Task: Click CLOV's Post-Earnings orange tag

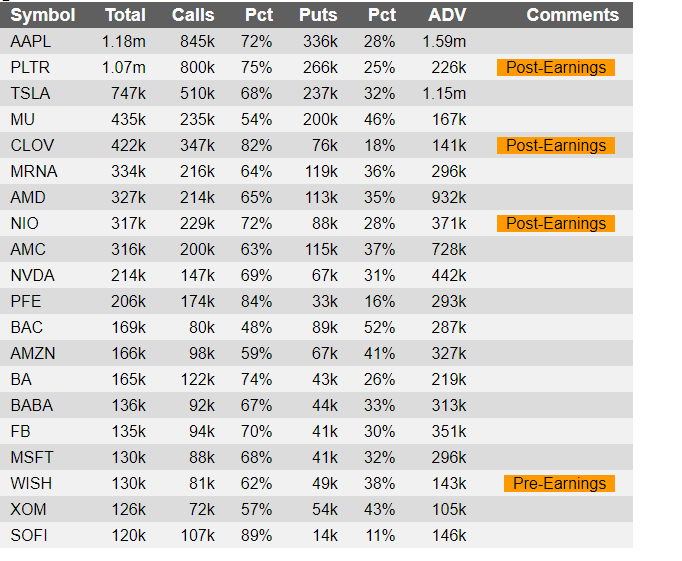Action: [556, 145]
